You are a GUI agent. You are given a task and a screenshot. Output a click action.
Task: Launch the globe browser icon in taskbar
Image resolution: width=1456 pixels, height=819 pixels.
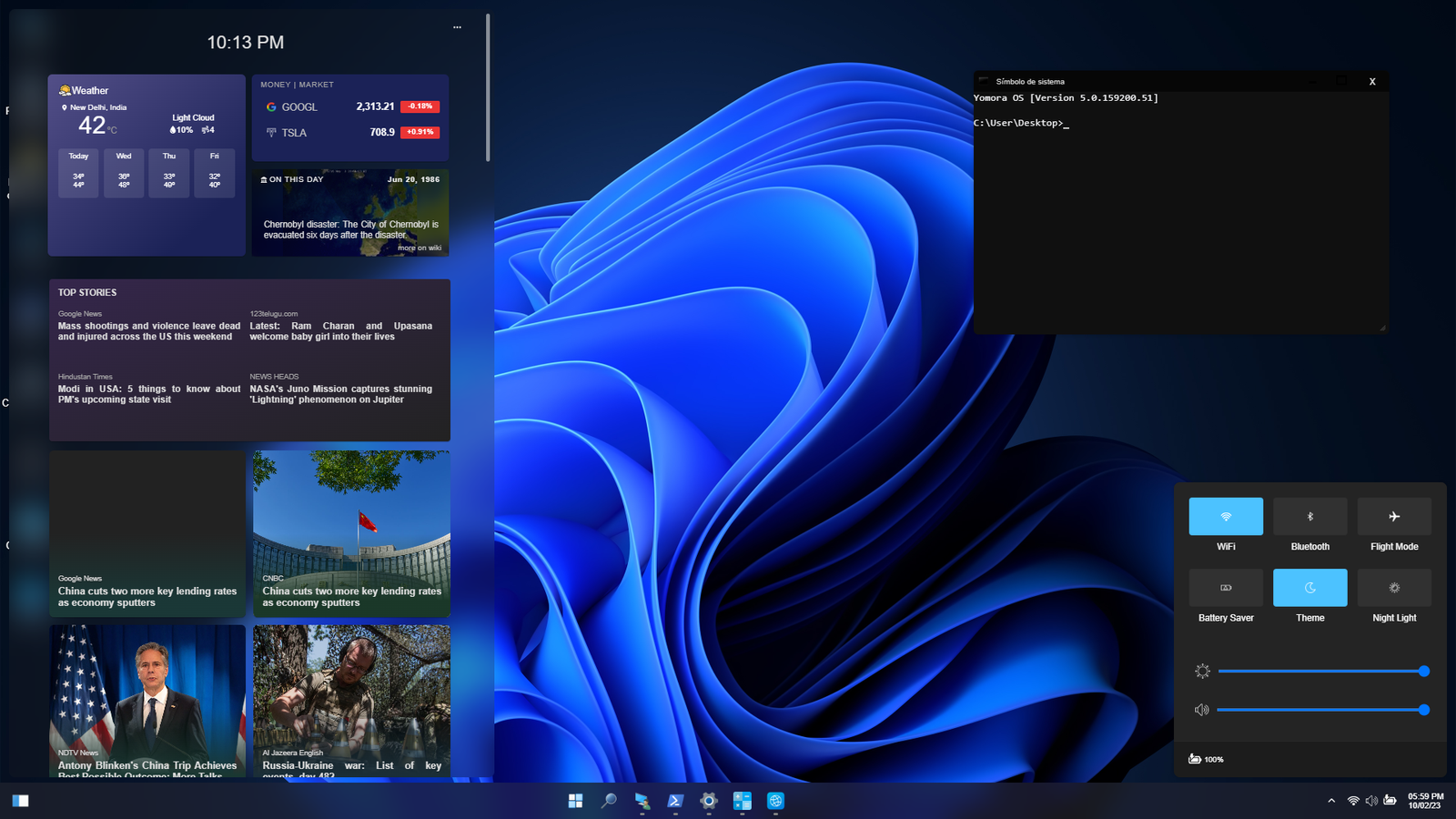click(x=775, y=801)
